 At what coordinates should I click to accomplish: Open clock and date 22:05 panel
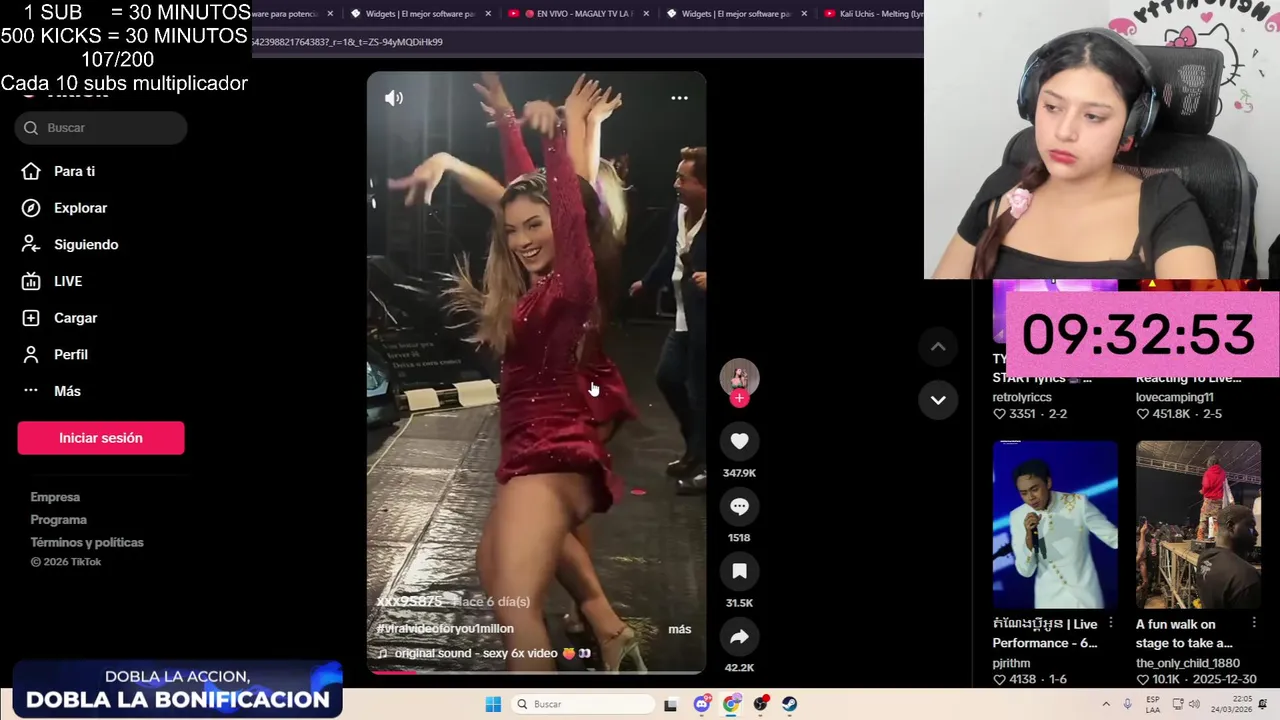(1230, 704)
